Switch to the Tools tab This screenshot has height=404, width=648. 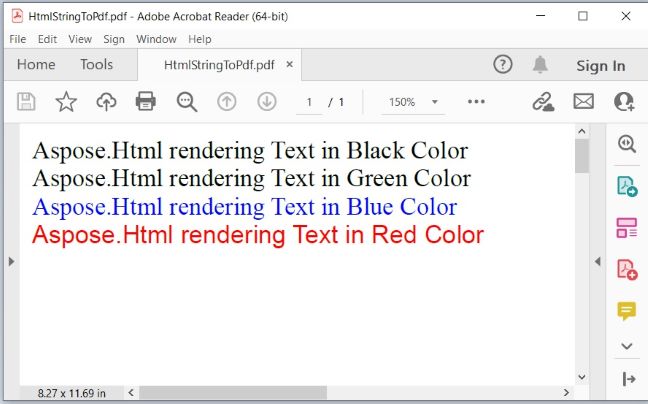(x=97, y=65)
